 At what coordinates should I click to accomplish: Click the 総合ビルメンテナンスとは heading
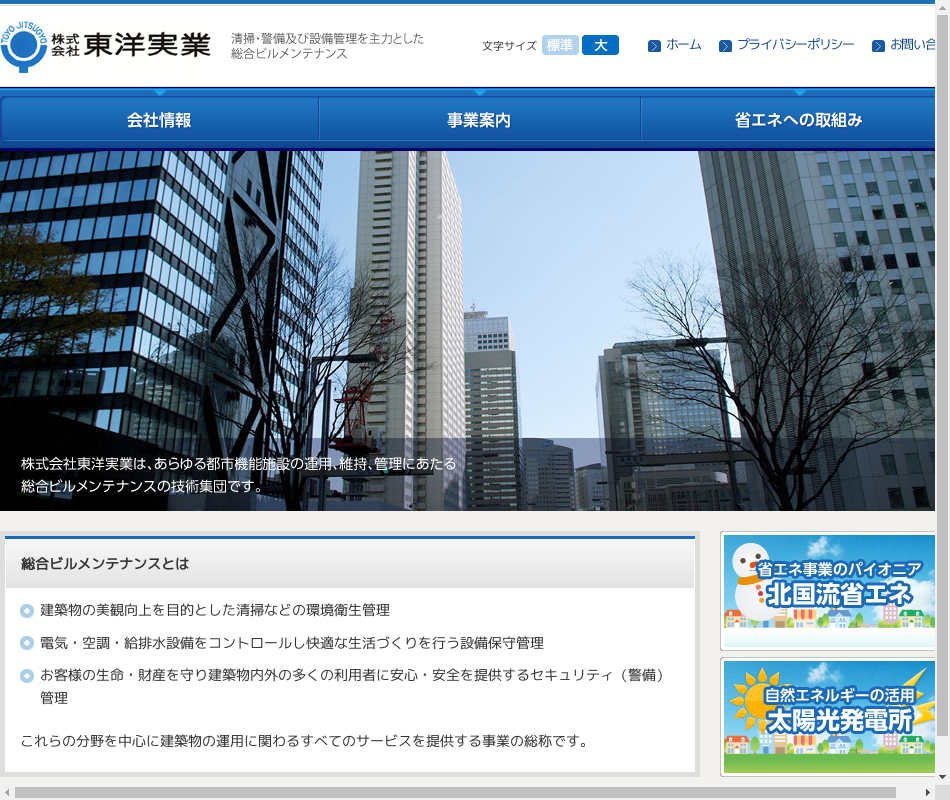tap(105, 564)
